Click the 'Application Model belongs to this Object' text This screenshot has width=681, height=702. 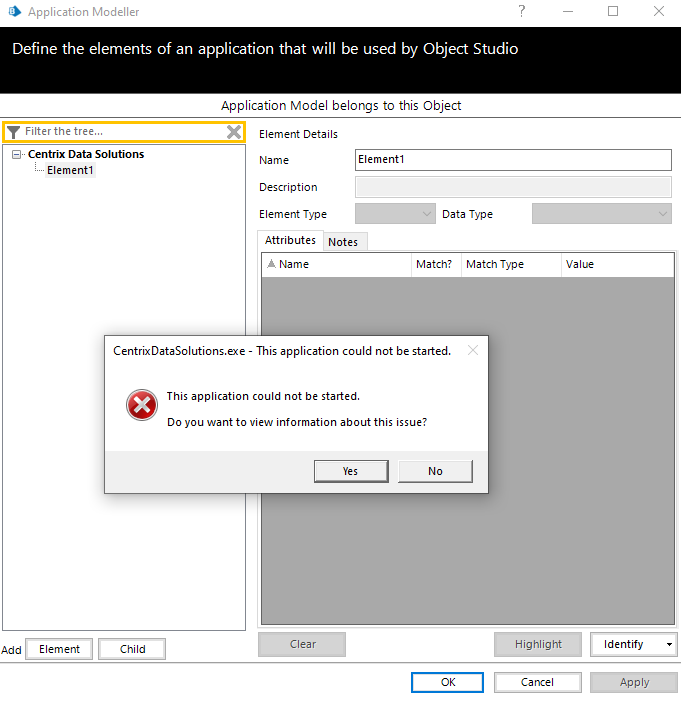pyautogui.click(x=341, y=106)
